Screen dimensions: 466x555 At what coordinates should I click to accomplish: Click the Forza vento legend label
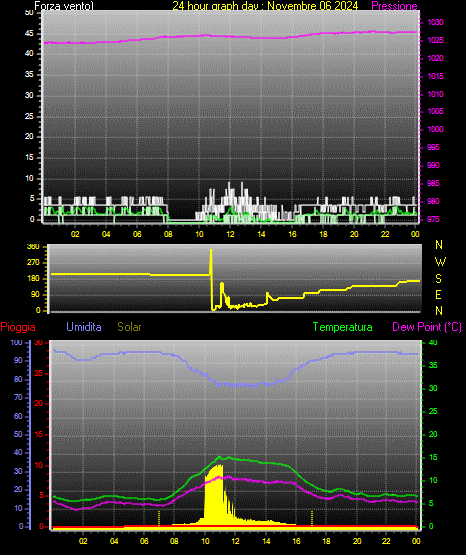[64, 5]
